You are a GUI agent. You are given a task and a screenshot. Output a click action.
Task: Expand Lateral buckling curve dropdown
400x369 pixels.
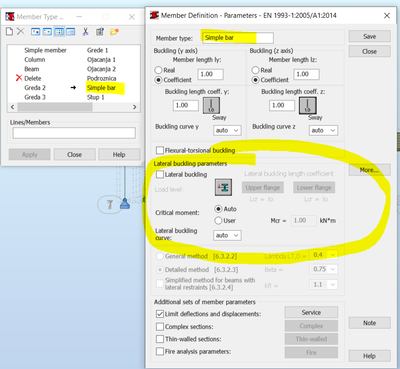tap(227, 235)
